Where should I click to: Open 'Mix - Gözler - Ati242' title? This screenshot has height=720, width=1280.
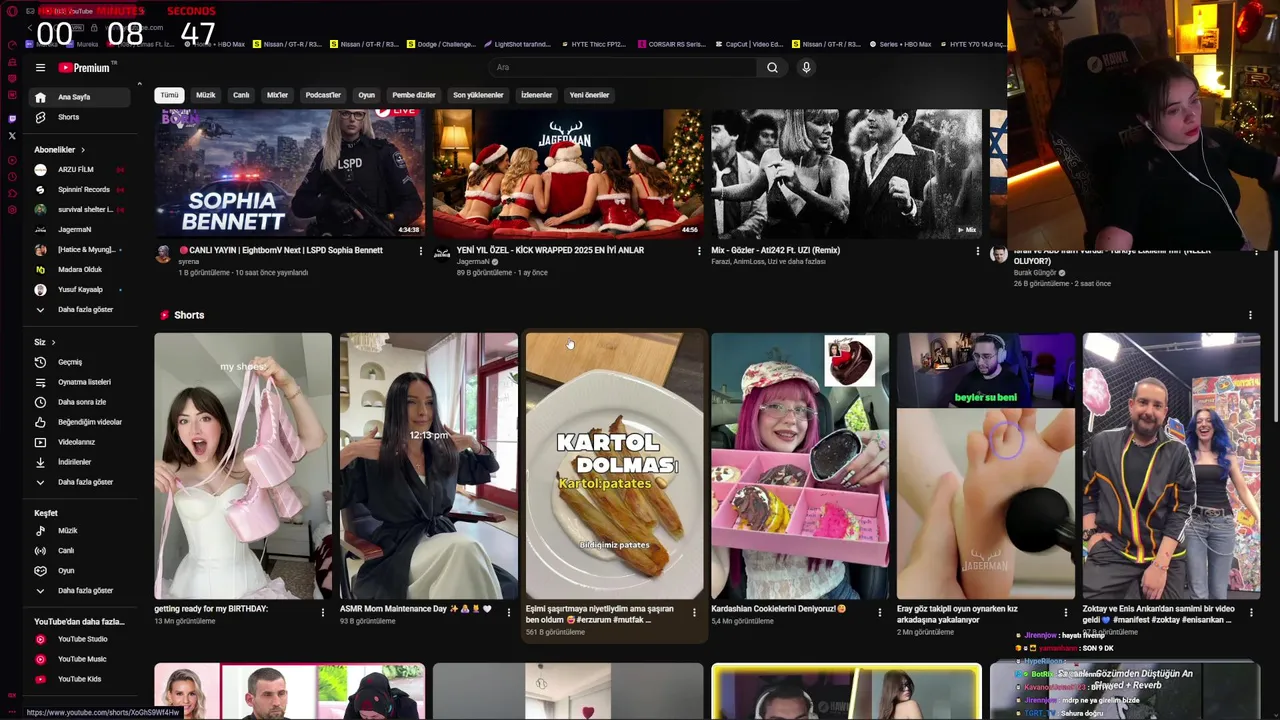(775, 250)
